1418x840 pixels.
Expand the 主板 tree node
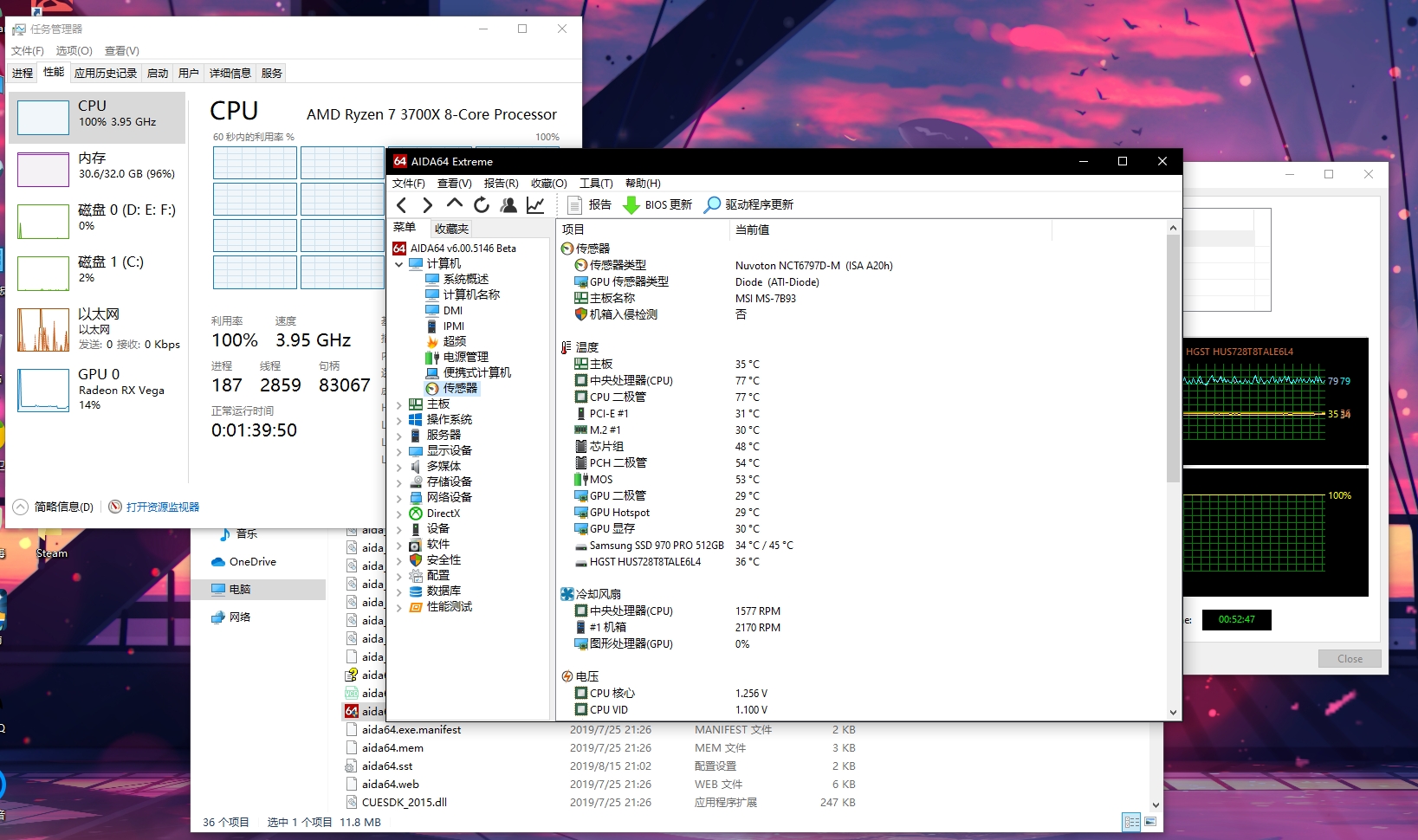pos(398,404)
